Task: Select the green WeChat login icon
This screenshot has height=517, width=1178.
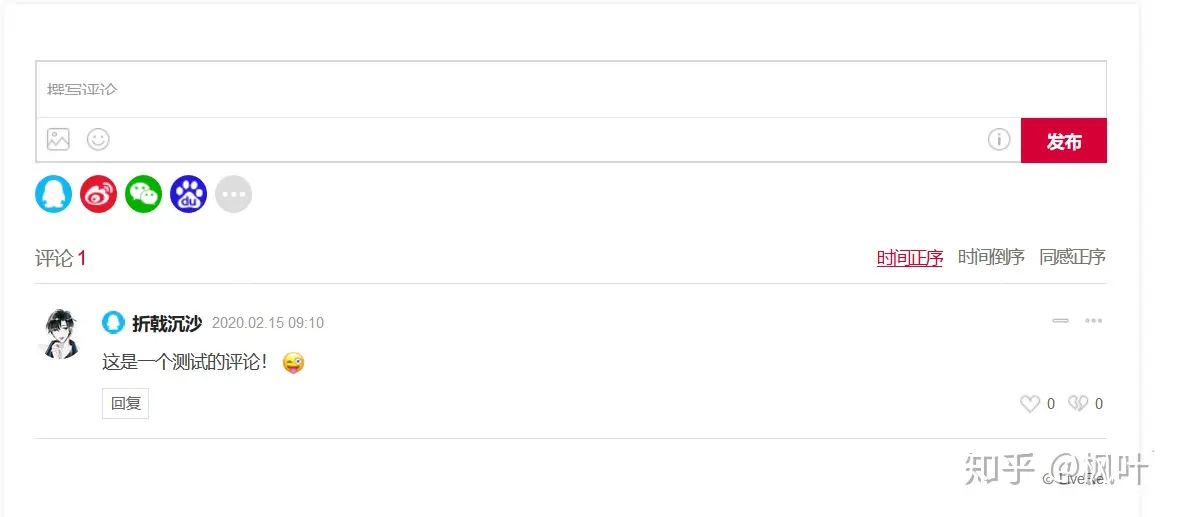Action: pyautogui.click(x=143, y=195)
